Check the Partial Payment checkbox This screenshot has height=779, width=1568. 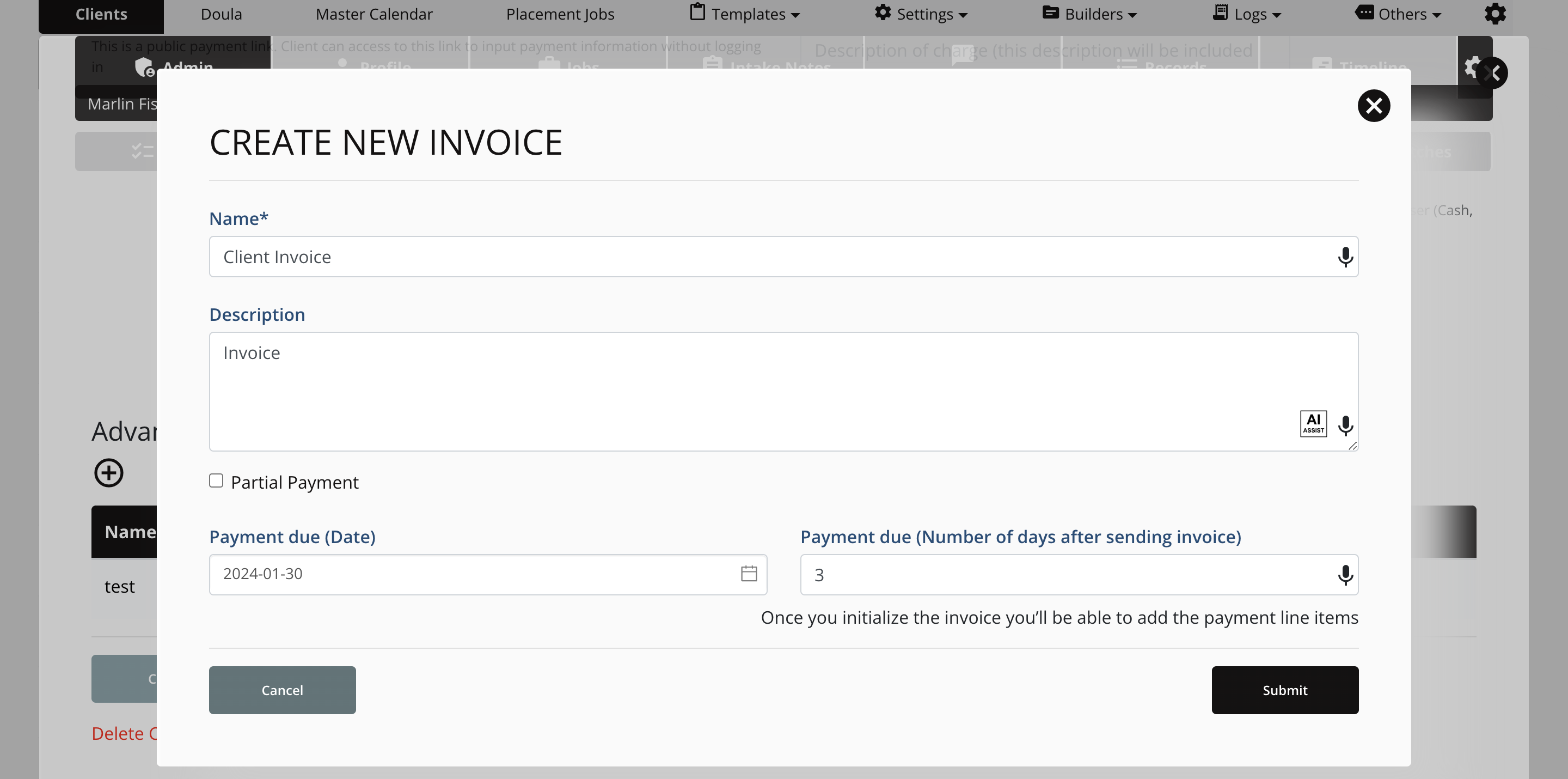[x=216, y=480]
